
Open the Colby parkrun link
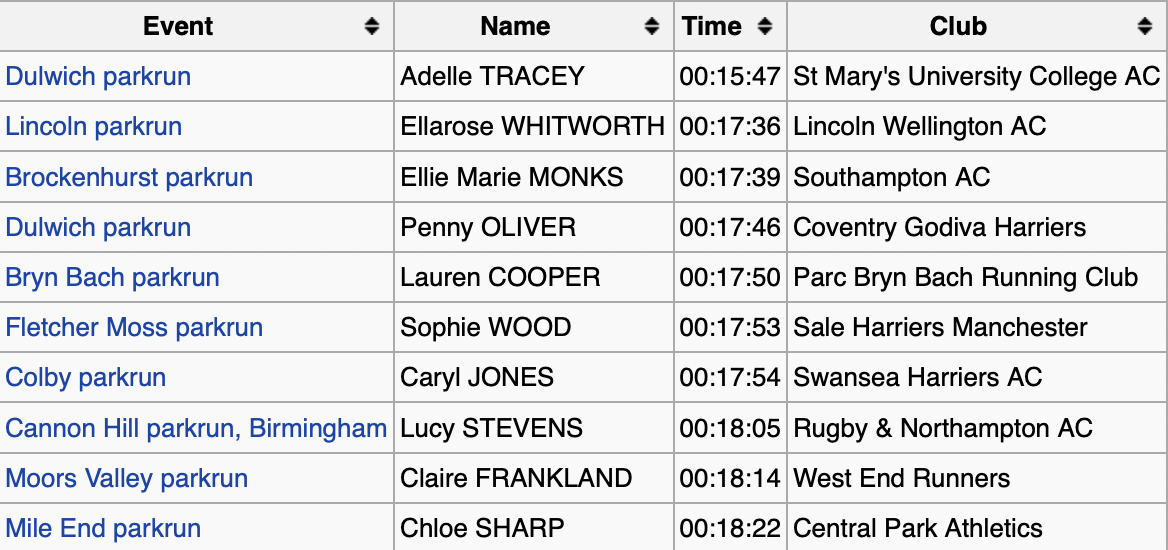(86, 377)
